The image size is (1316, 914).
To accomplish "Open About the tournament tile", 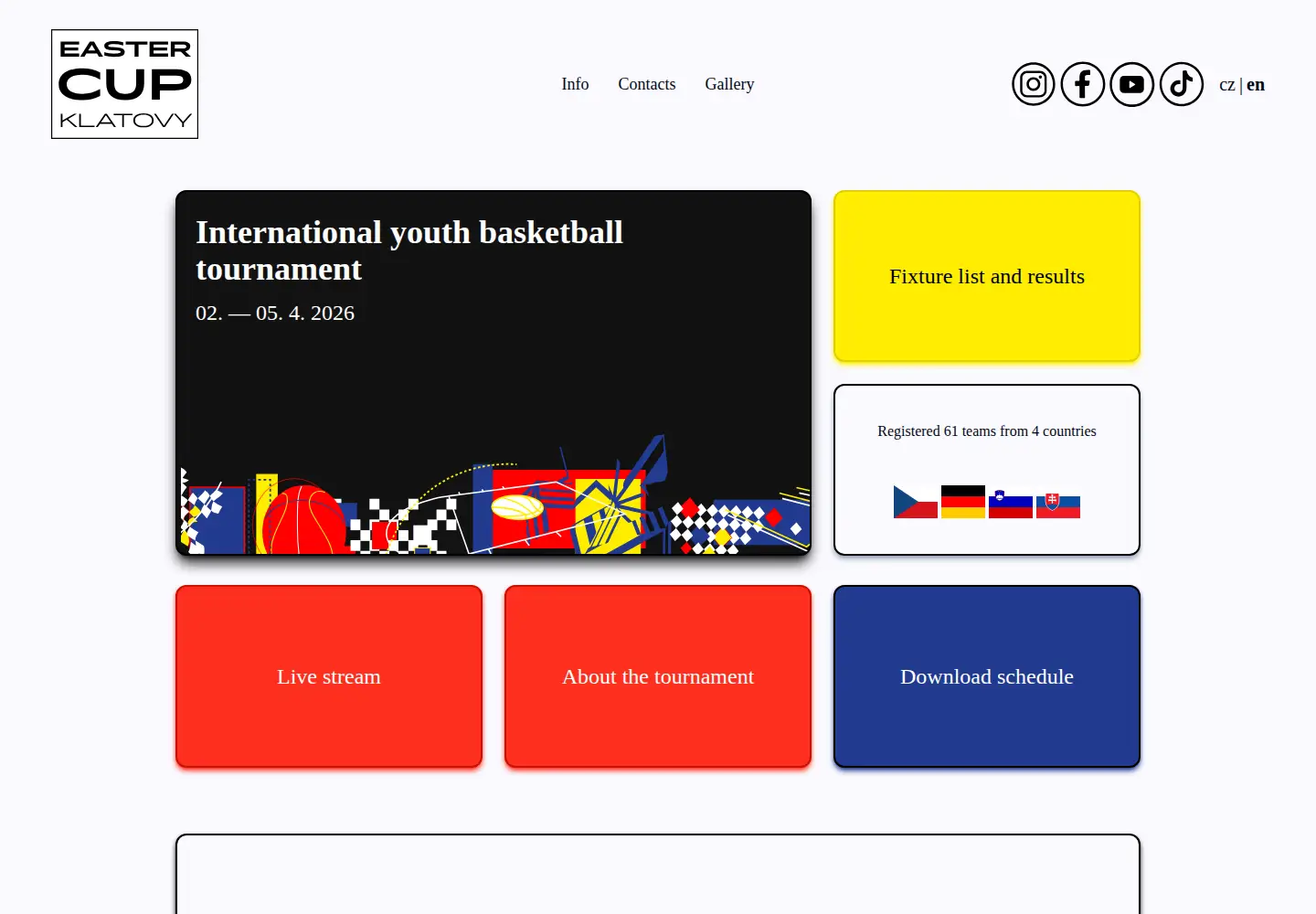I will click(x=658, y=676).
